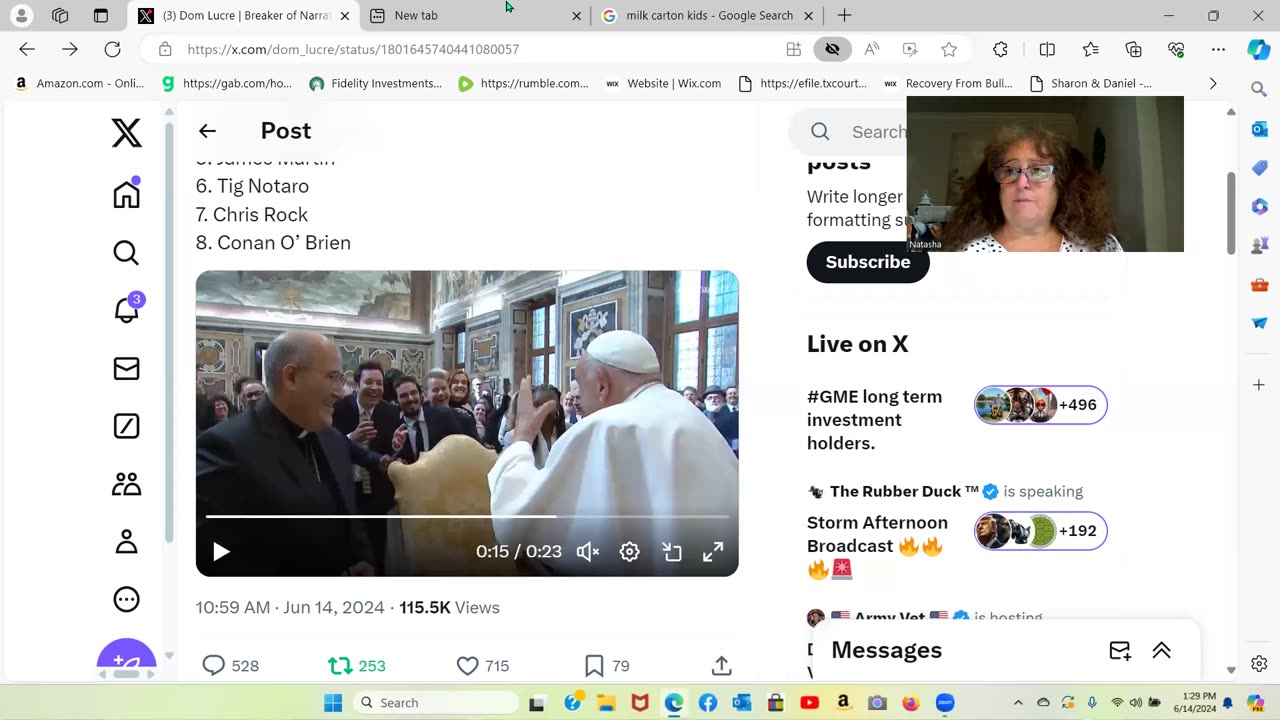Open the Favorites list
Screen dimensions: 1280x720
click(x=1091, y=49)
